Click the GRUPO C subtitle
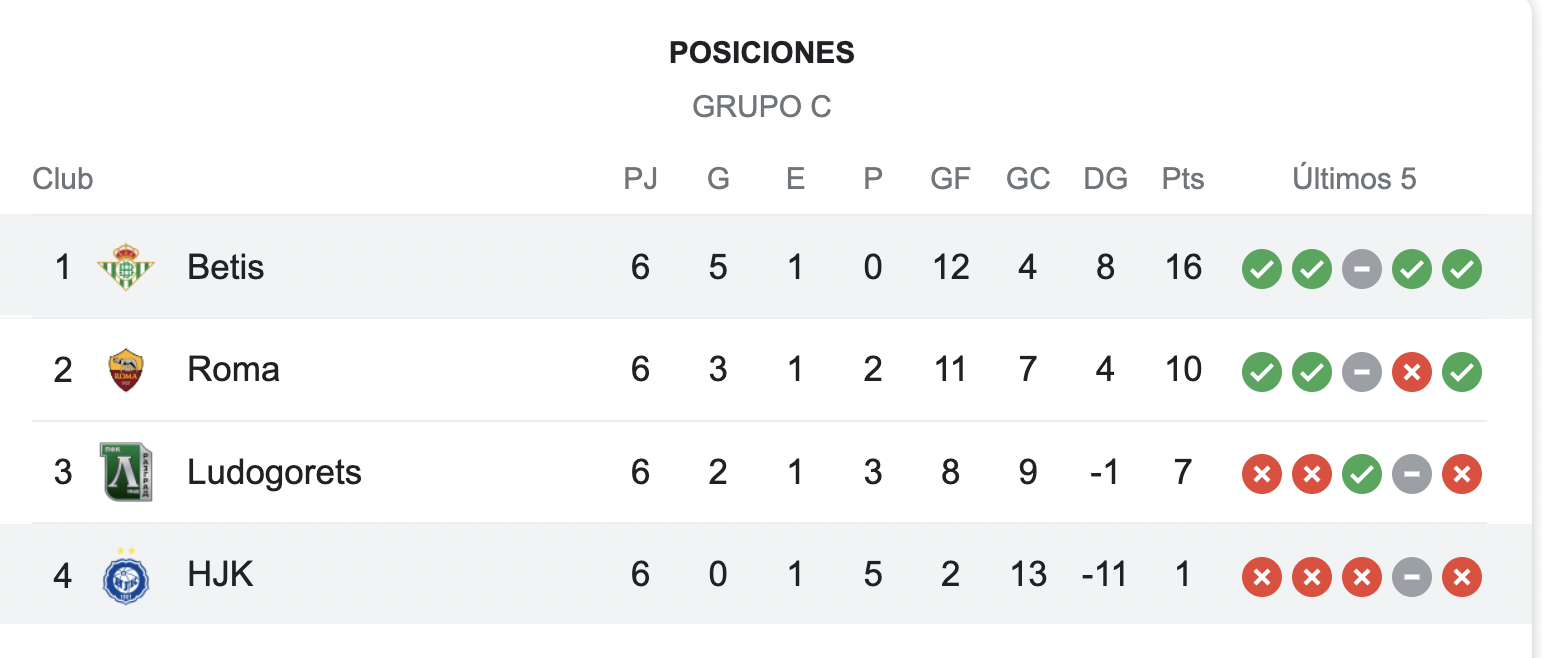This screenshot has height=658, width=1542. (762, 106)
